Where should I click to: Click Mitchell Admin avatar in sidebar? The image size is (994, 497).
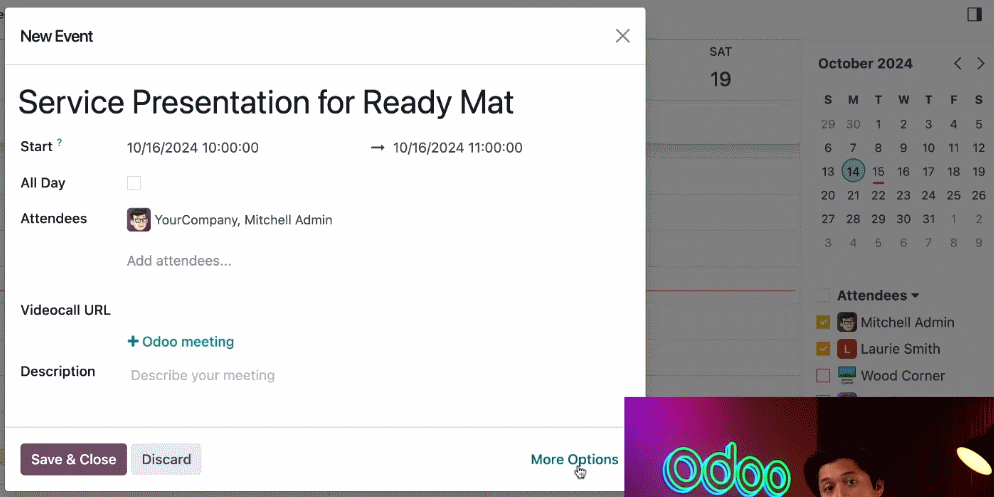coord(847,322)
